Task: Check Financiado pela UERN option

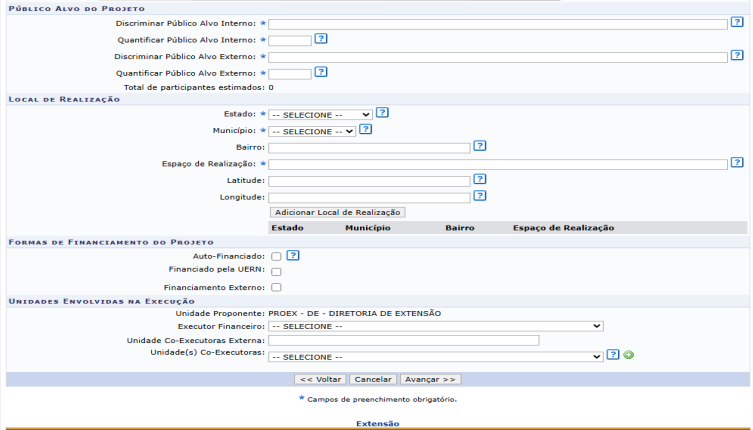Action: pyautogui.click(x=276, y=272)
